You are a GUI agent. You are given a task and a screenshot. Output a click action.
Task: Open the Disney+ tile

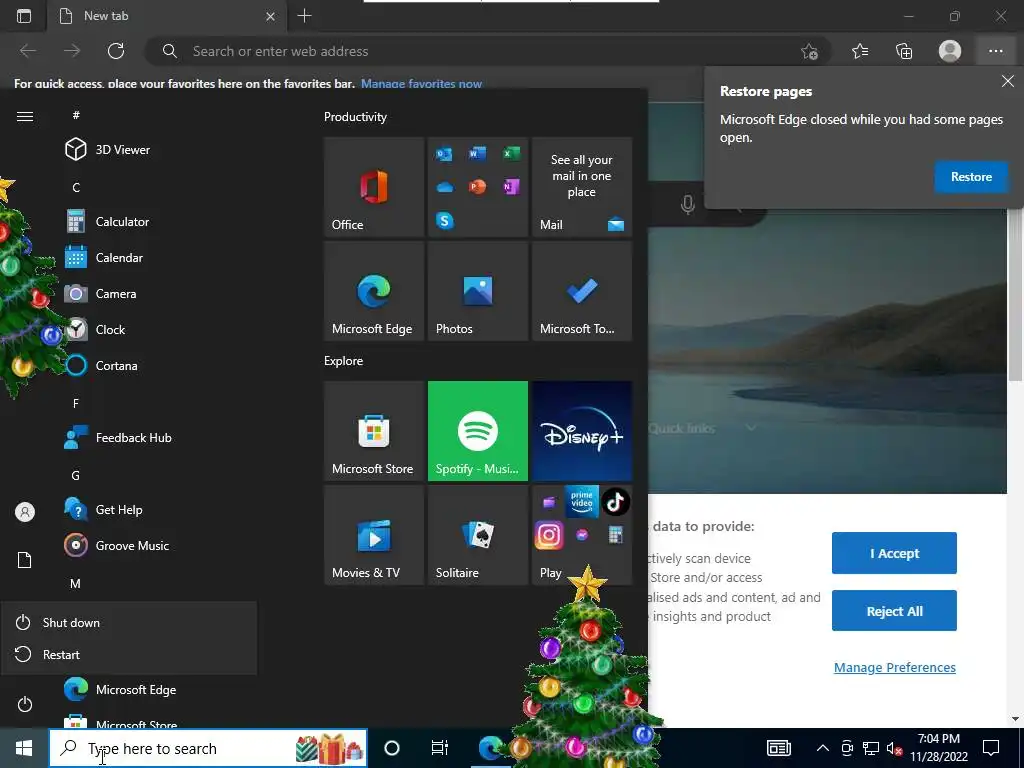581,431
